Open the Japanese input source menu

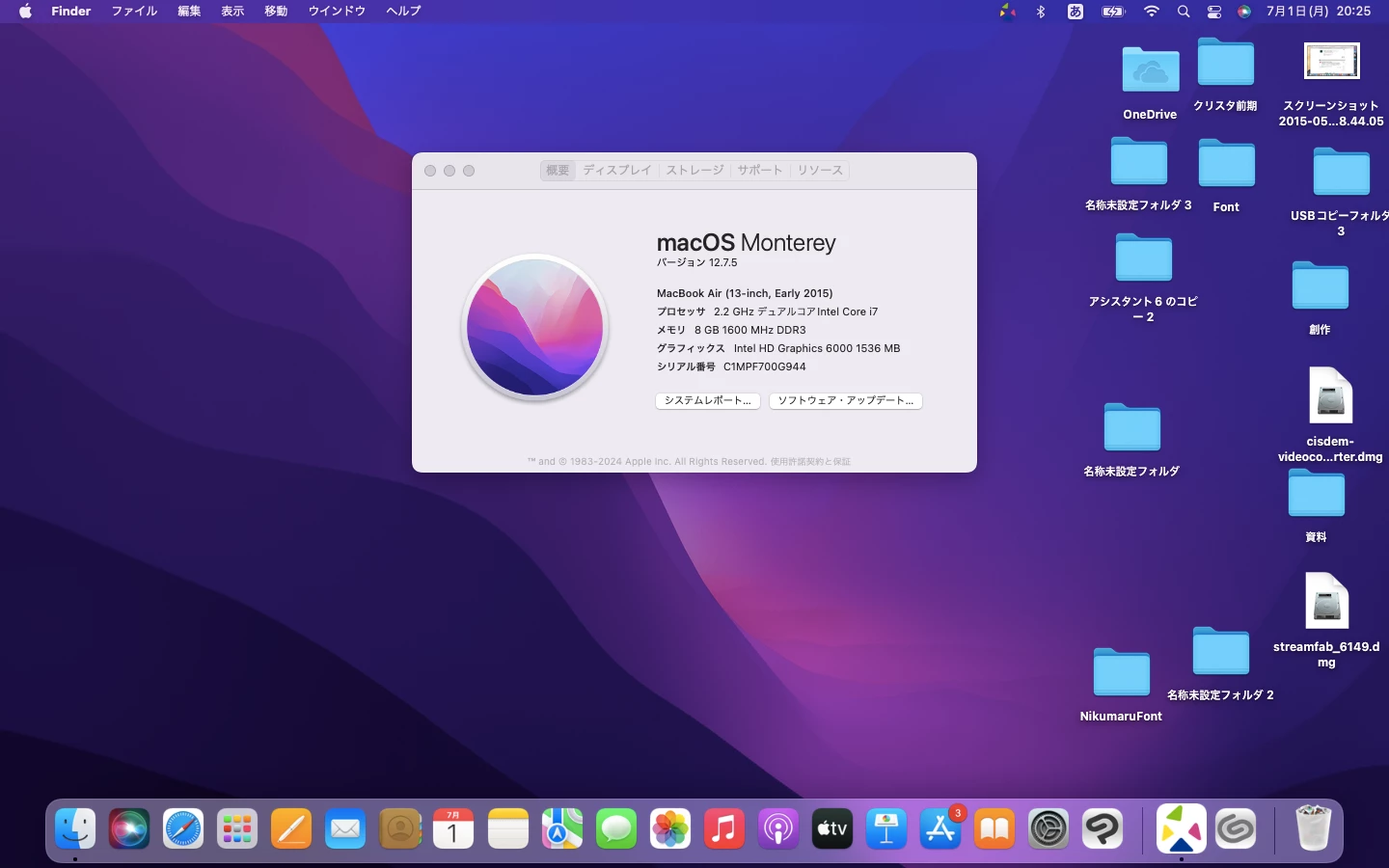tap(1076, 12)
